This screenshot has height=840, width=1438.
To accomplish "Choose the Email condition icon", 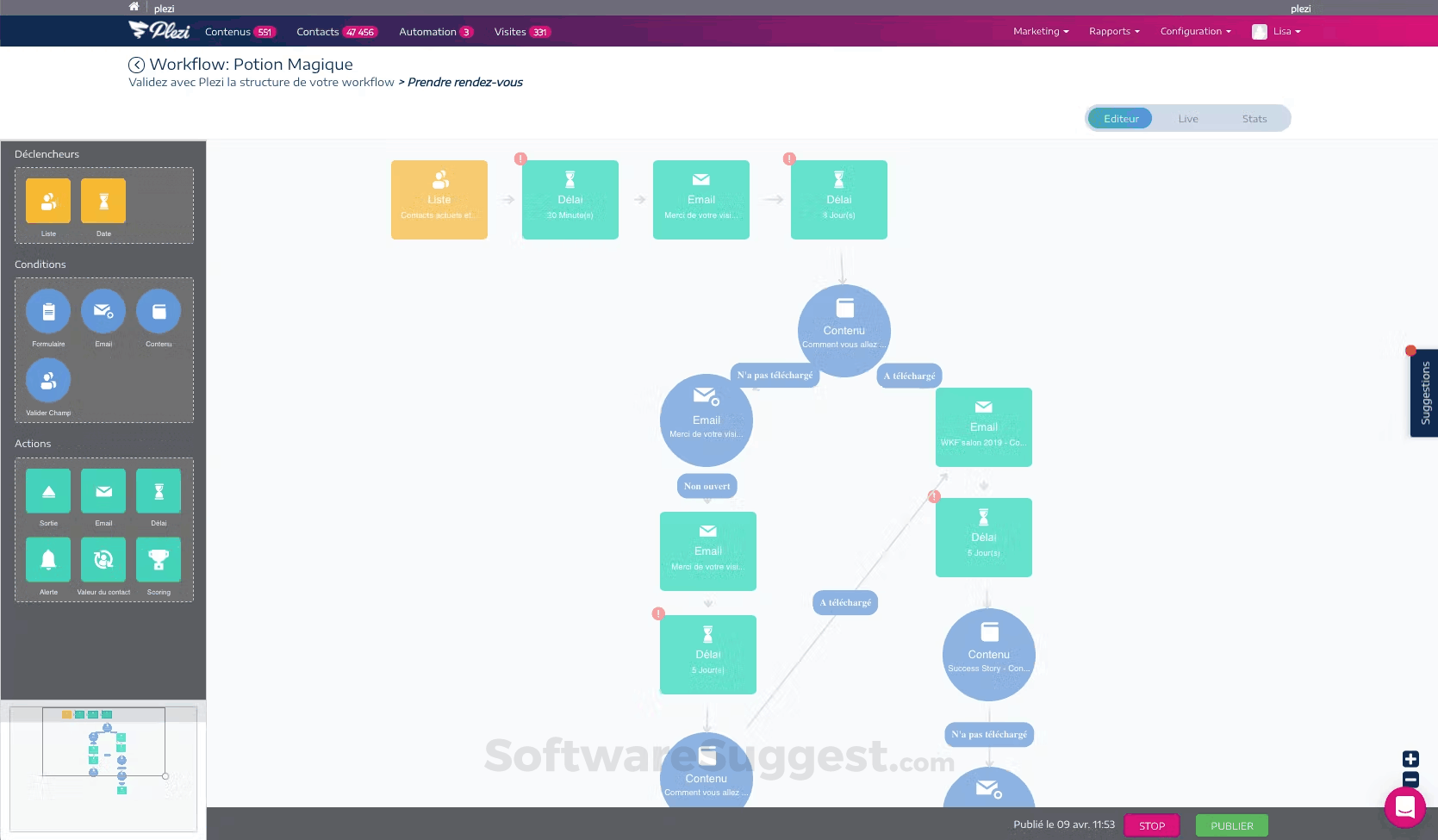I will [103, 311].
